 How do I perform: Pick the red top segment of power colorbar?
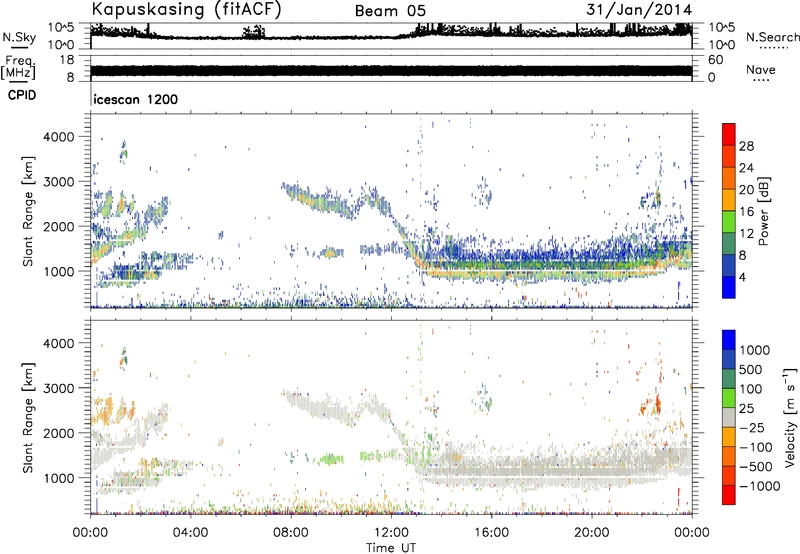(x=729, y=135)
